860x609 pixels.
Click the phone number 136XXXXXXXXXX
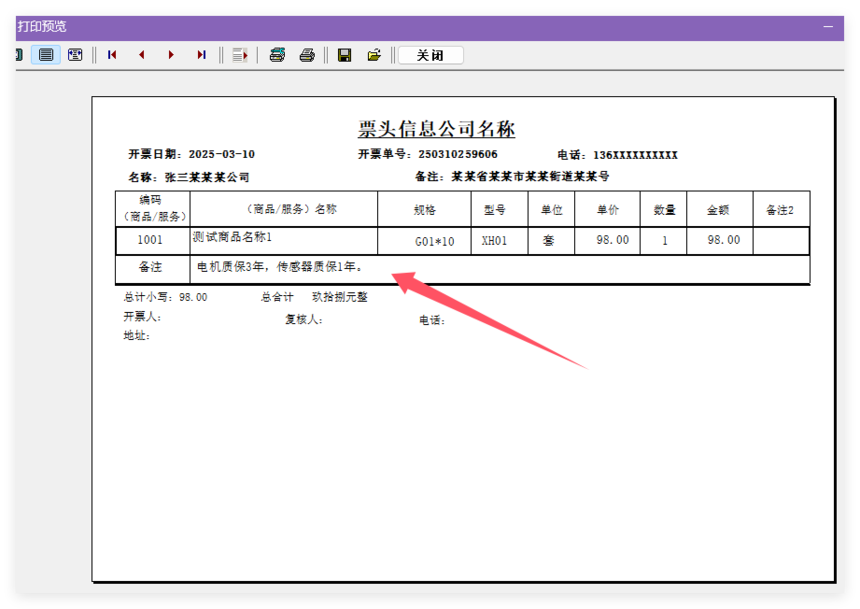click(635, 155)
